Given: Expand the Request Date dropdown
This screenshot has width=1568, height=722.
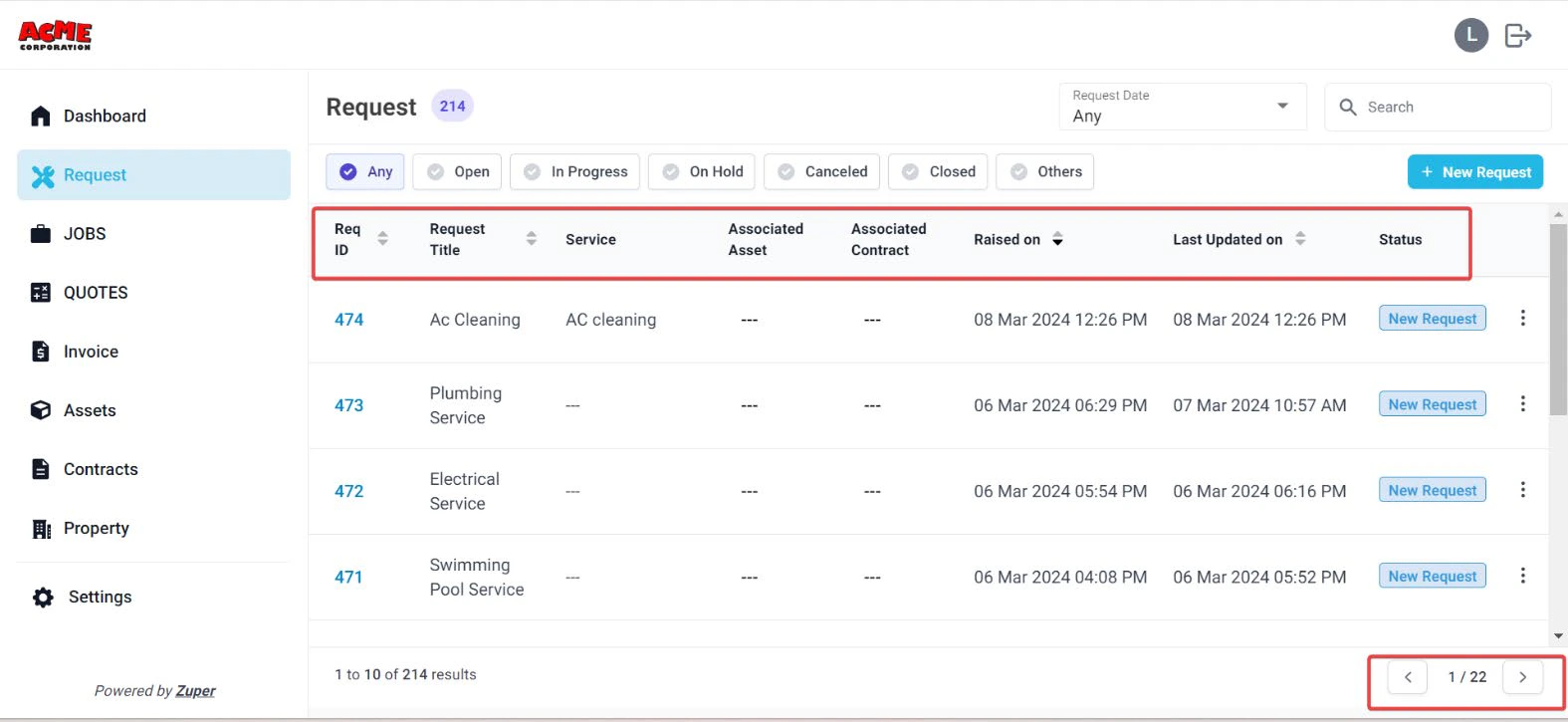Looking at the screenshot, I should pos(1183,107).
